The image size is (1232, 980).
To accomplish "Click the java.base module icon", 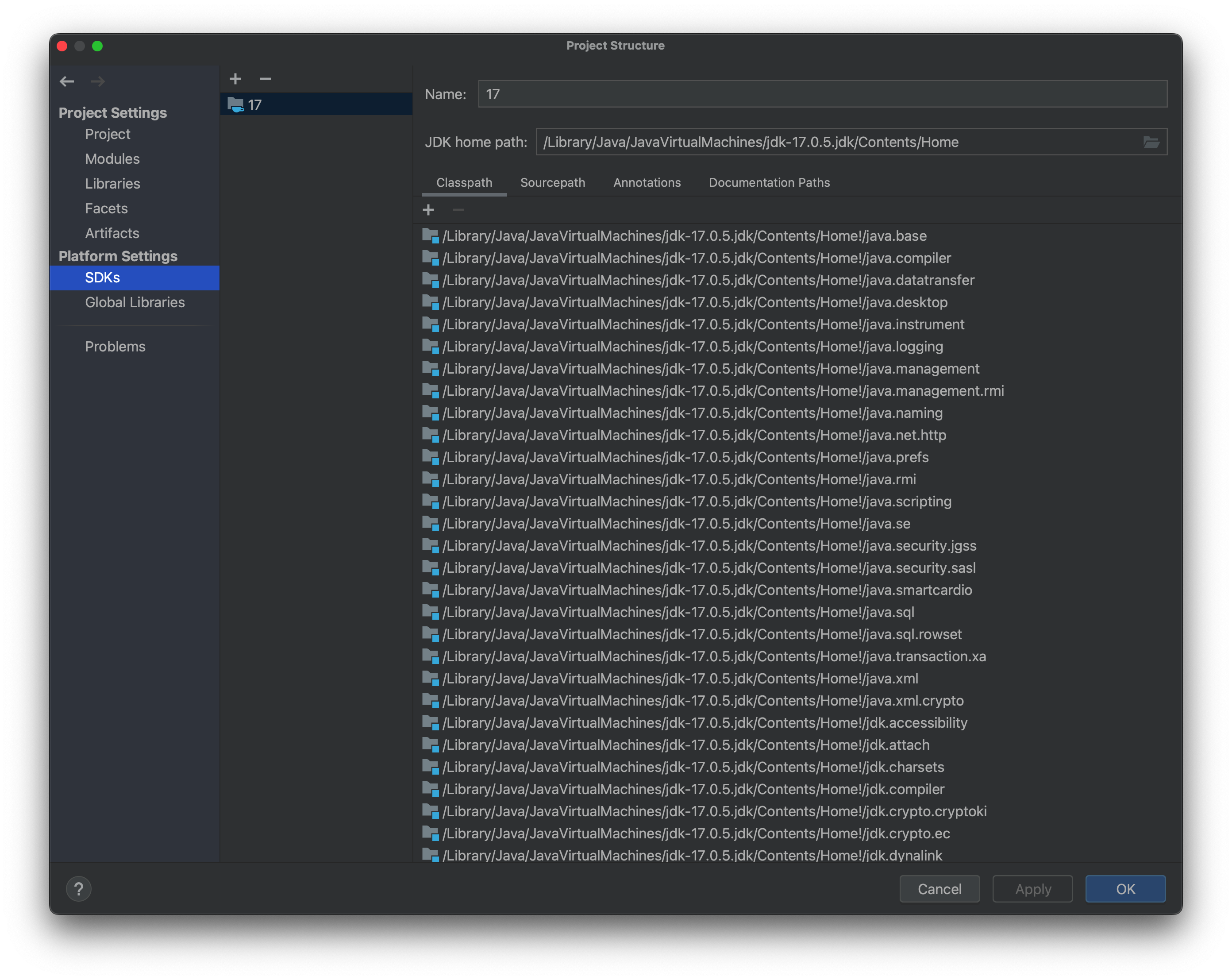I will 430,236.
